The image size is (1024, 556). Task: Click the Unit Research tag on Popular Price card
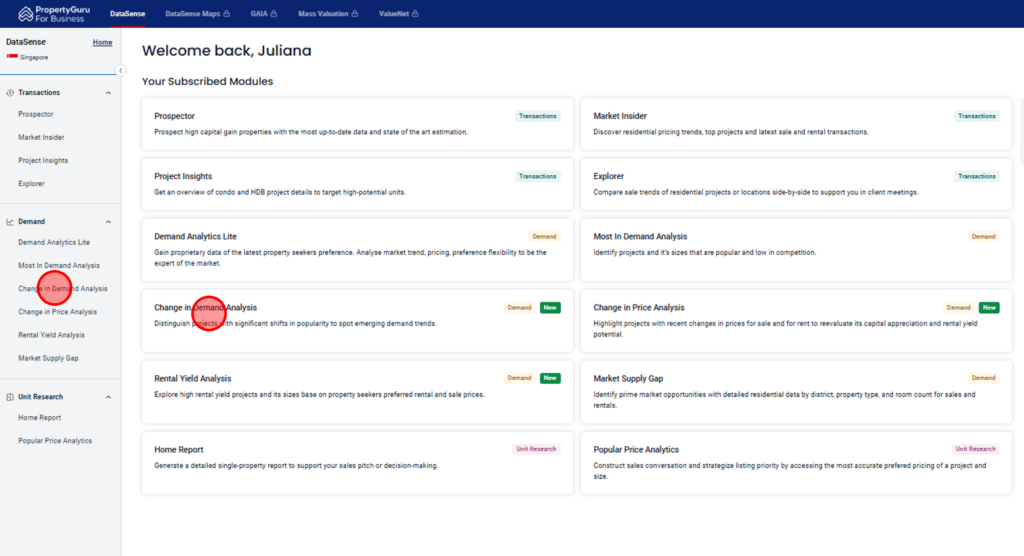pyautogui.click(x=976, y=450)
